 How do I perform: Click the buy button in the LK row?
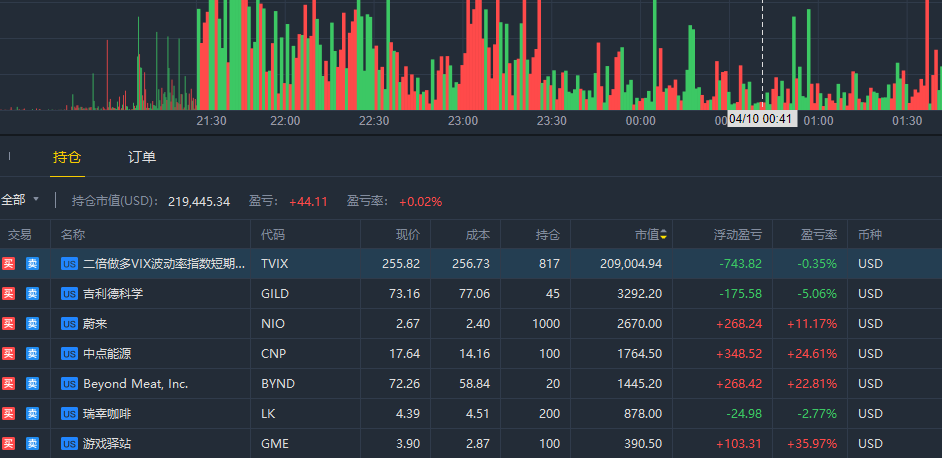click(8, 414)
